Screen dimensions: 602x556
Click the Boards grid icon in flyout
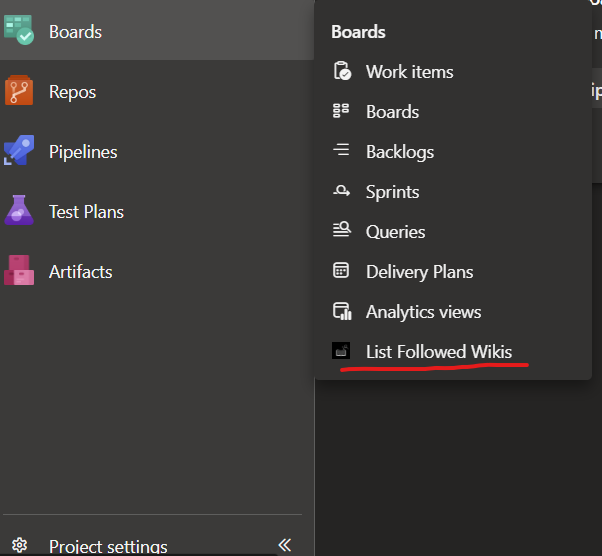click(x=341, y=111)
